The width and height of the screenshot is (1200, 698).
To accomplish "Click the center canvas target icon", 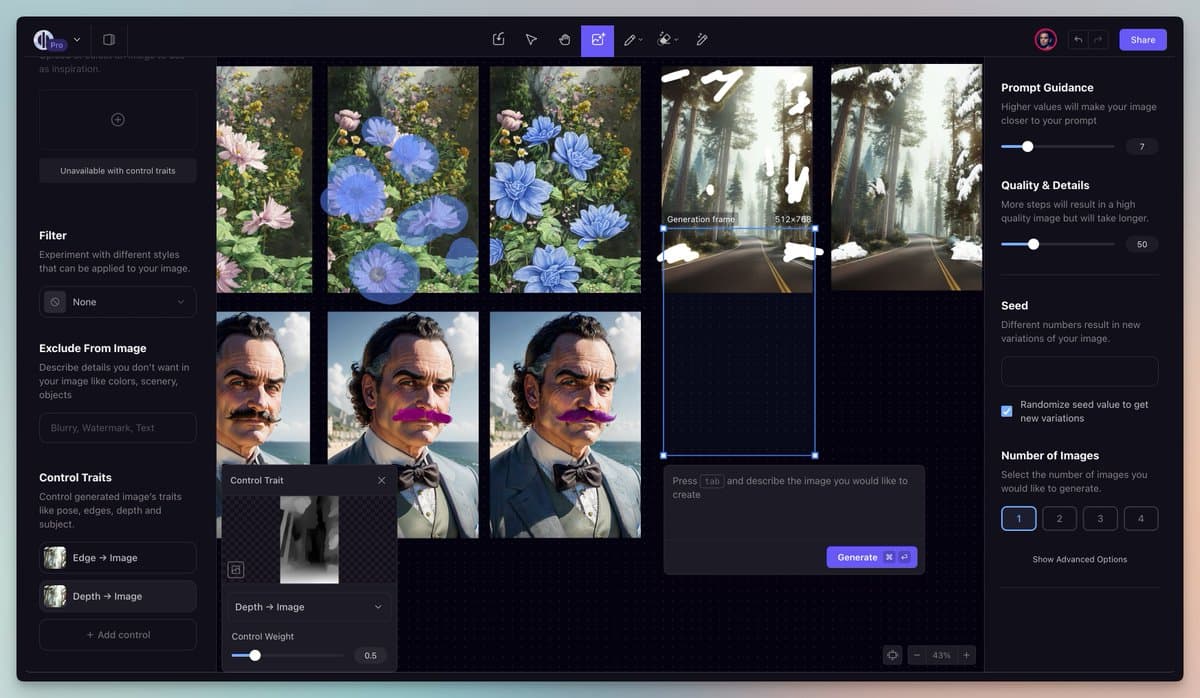I will point(892,655).
